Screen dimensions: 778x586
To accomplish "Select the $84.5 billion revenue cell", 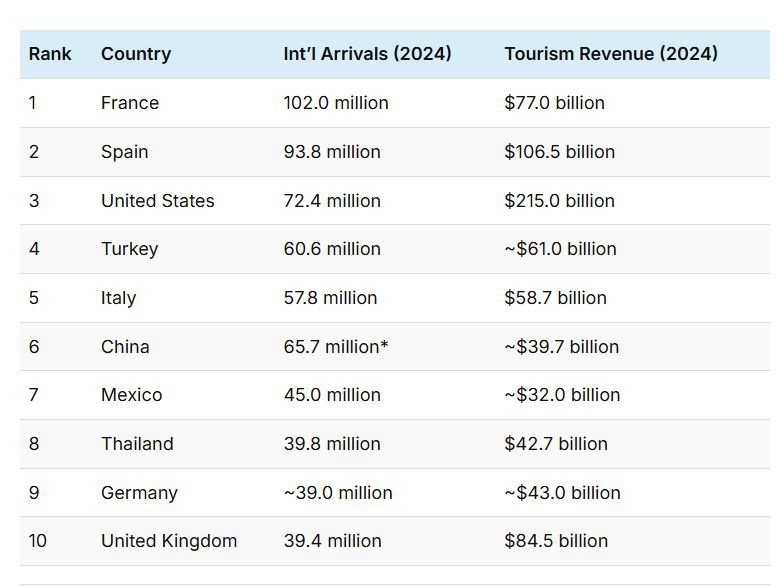I will (x=556, y=541).
